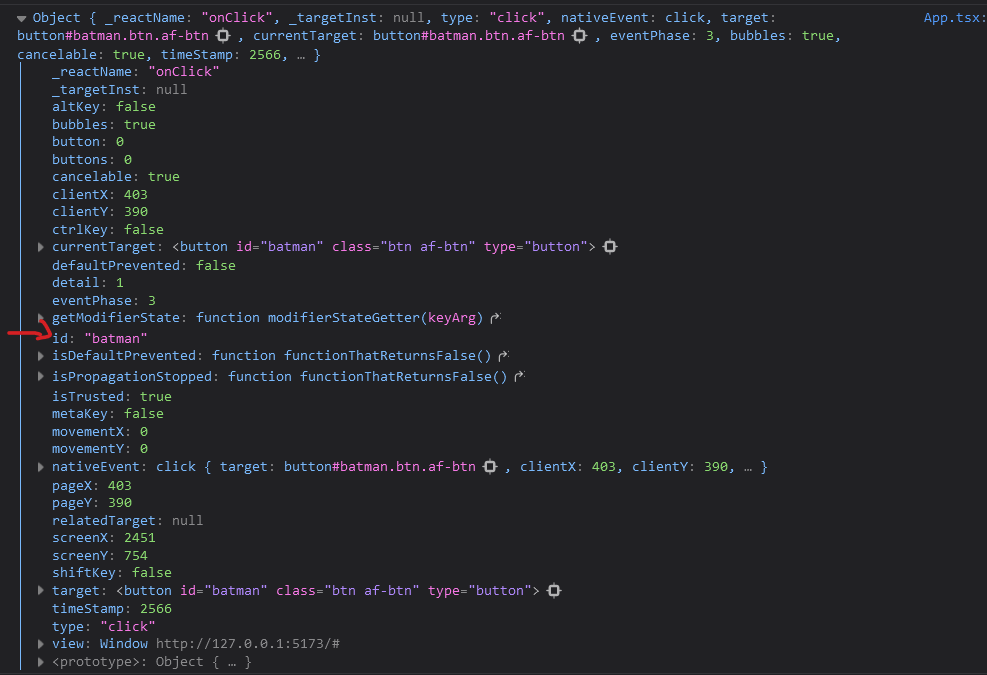Select the '_reactName: "onClick"' property row
This screenshot has width=987, height=675.
135,72
